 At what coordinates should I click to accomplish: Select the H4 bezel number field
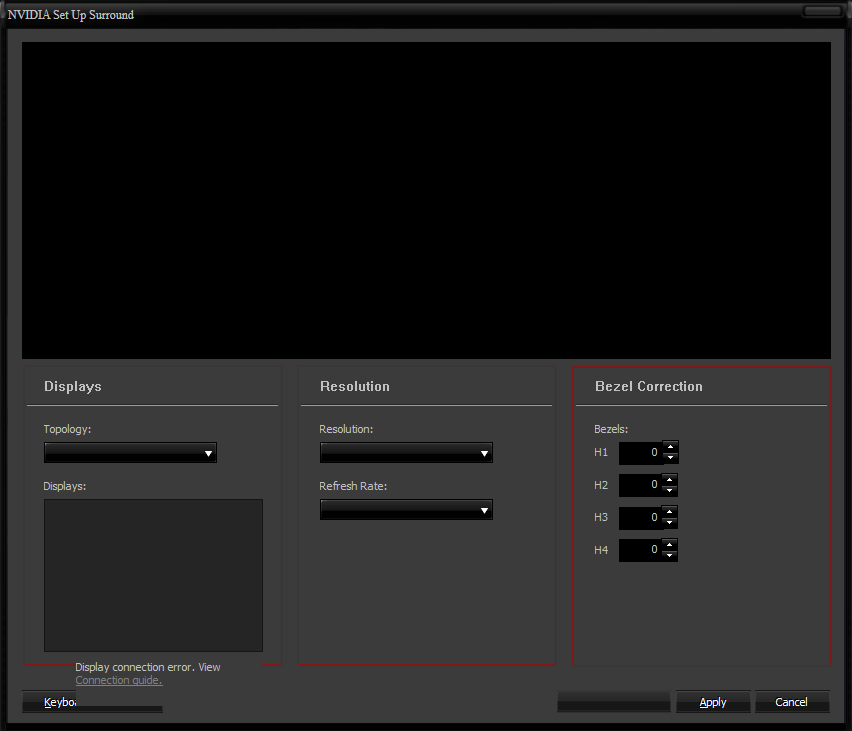640,549
